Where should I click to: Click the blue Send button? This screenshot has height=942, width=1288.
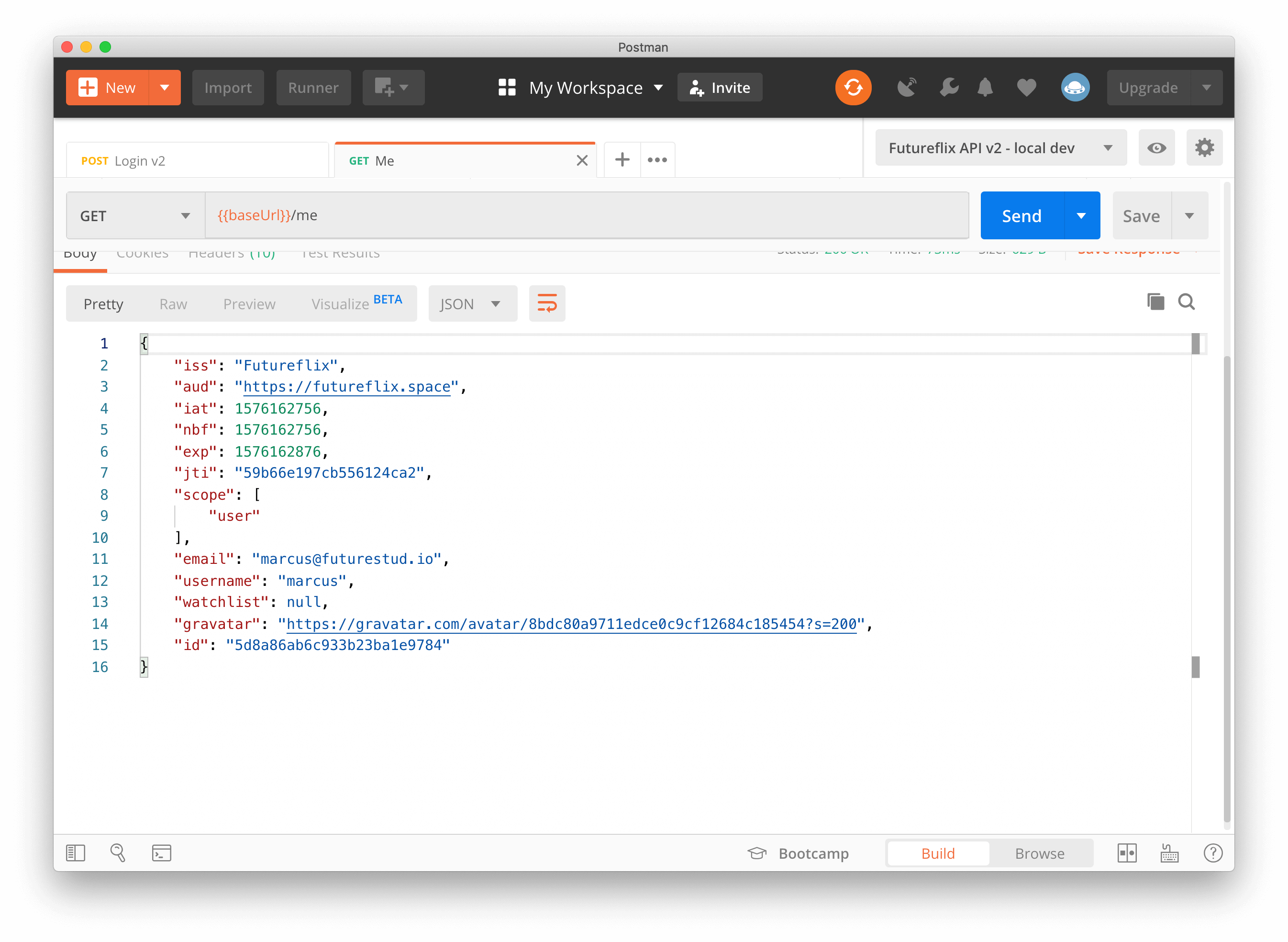(x=1022, y=215)
